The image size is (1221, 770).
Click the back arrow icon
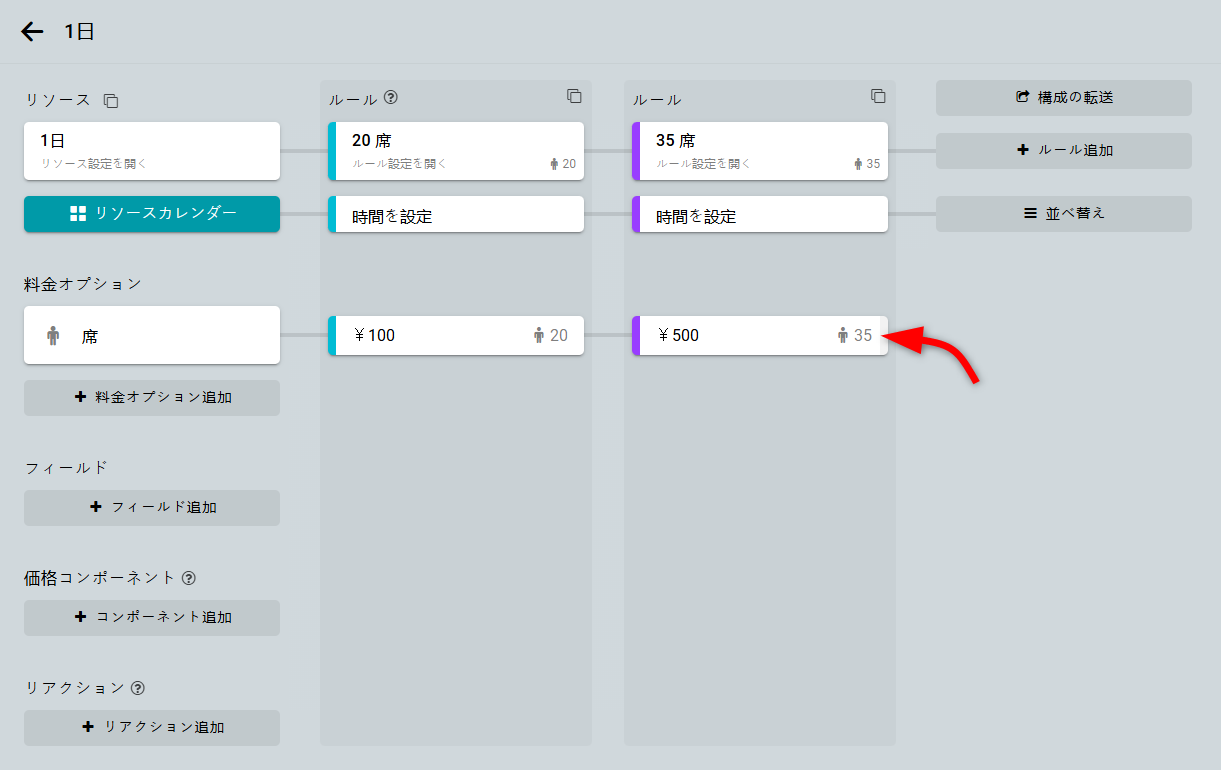(x=33, y=32)
